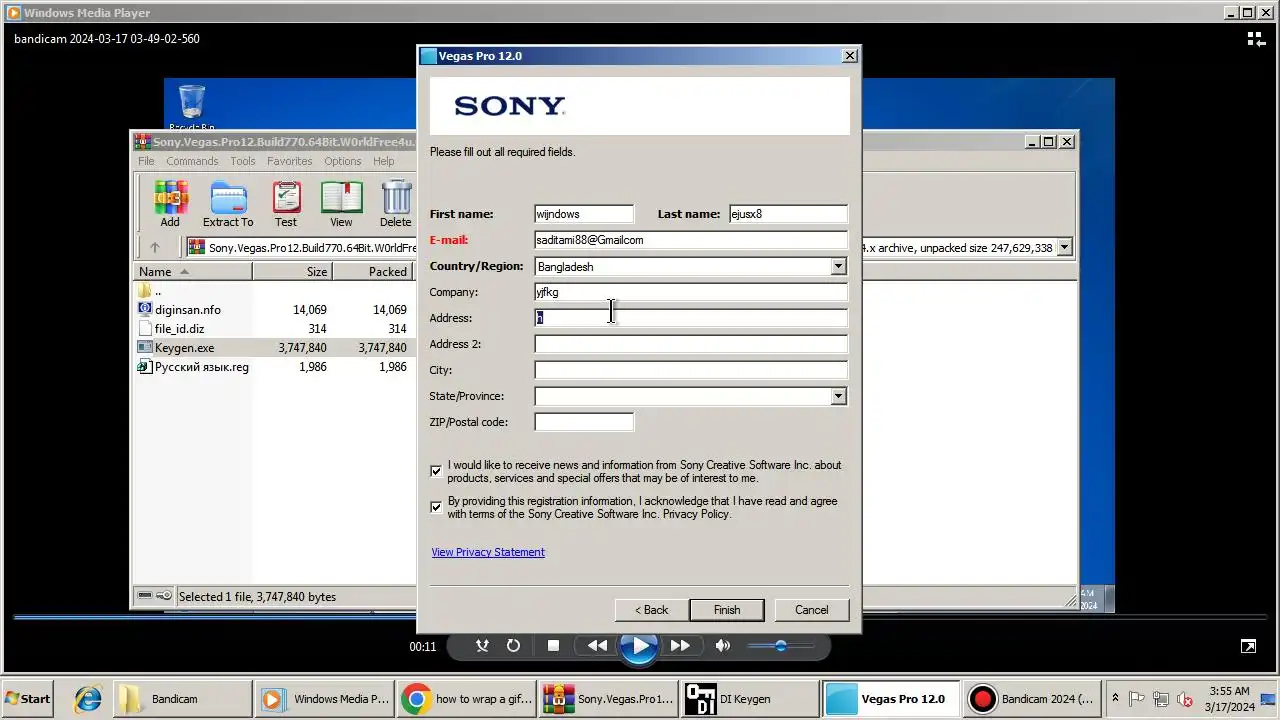
Task: Click the First name field
Action: (x=584, y=214)
